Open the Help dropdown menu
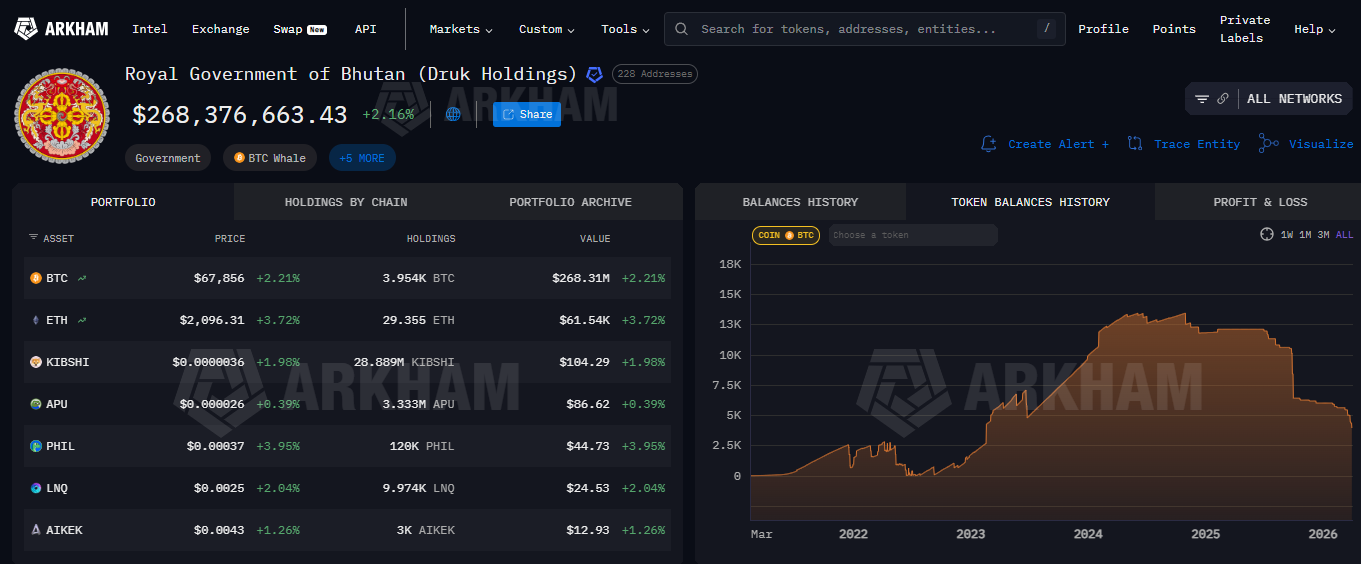 tap(1315, 29)
